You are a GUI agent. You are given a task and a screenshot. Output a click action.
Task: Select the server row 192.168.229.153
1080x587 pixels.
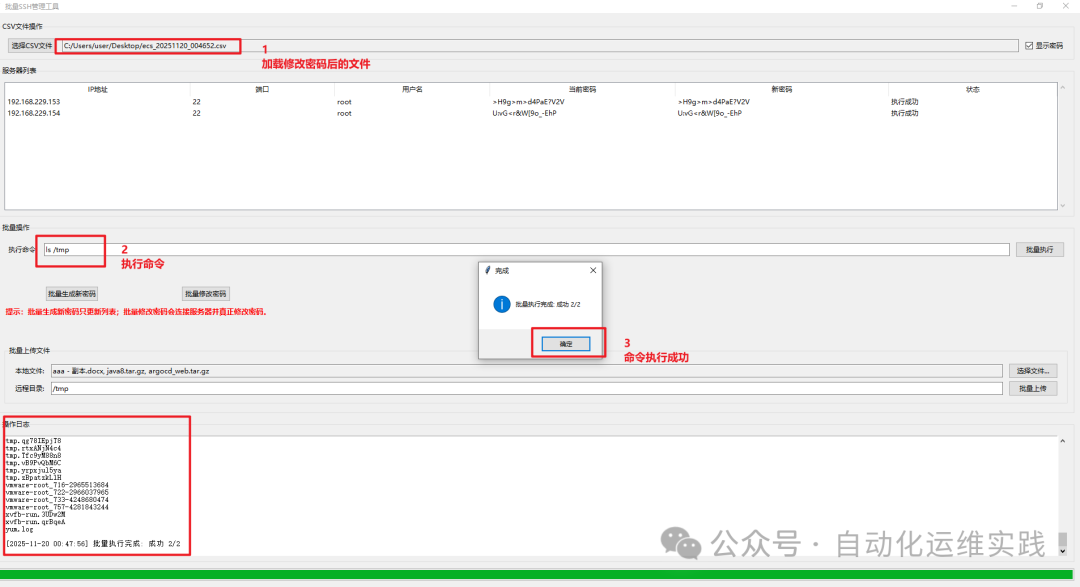530,101
